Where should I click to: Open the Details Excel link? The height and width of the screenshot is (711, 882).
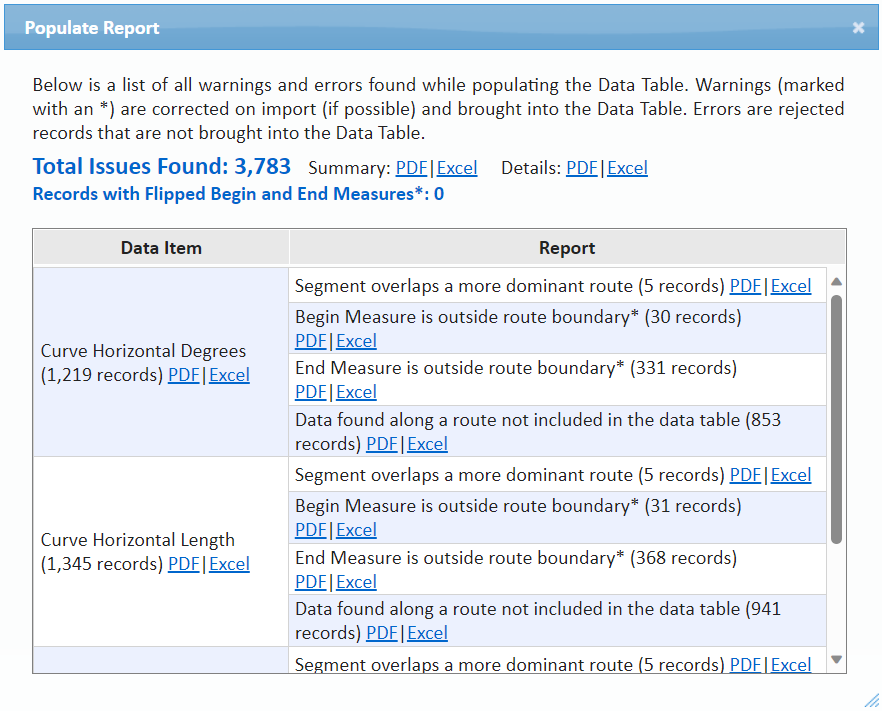pyautogui.click(x=627, y=168)
